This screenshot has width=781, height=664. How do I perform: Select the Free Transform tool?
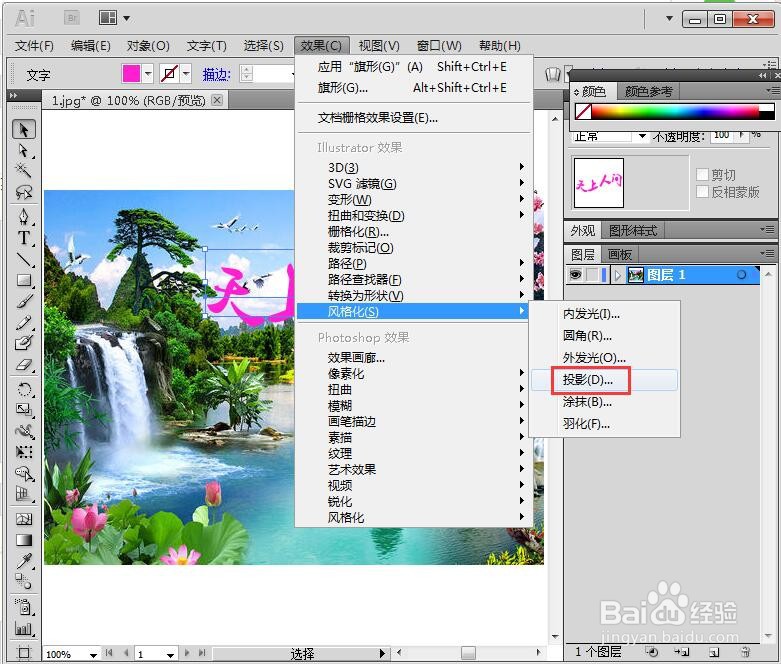23,452
